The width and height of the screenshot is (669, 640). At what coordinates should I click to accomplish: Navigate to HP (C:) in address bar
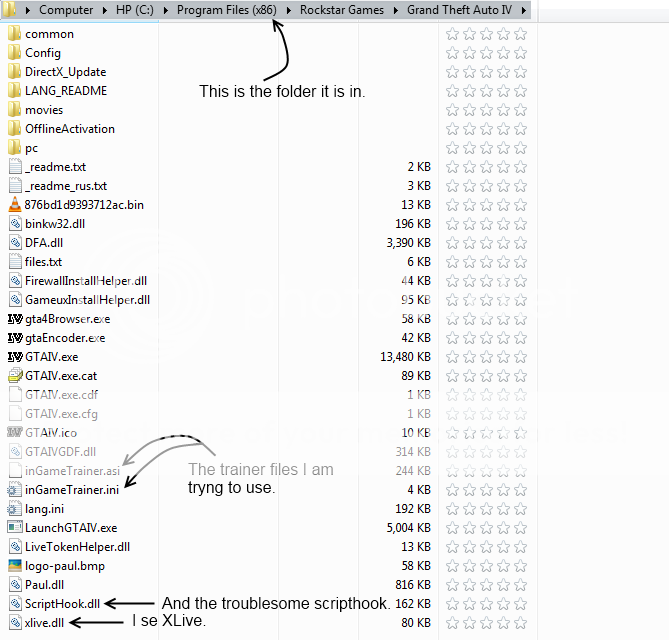(135, 10)
